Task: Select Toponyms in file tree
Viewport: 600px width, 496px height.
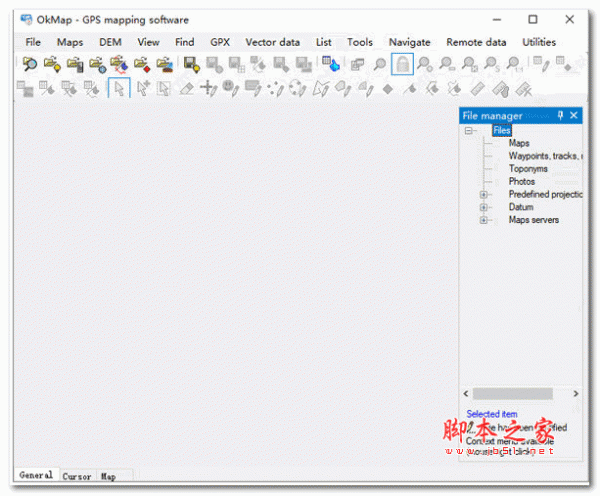Action: 528,169
